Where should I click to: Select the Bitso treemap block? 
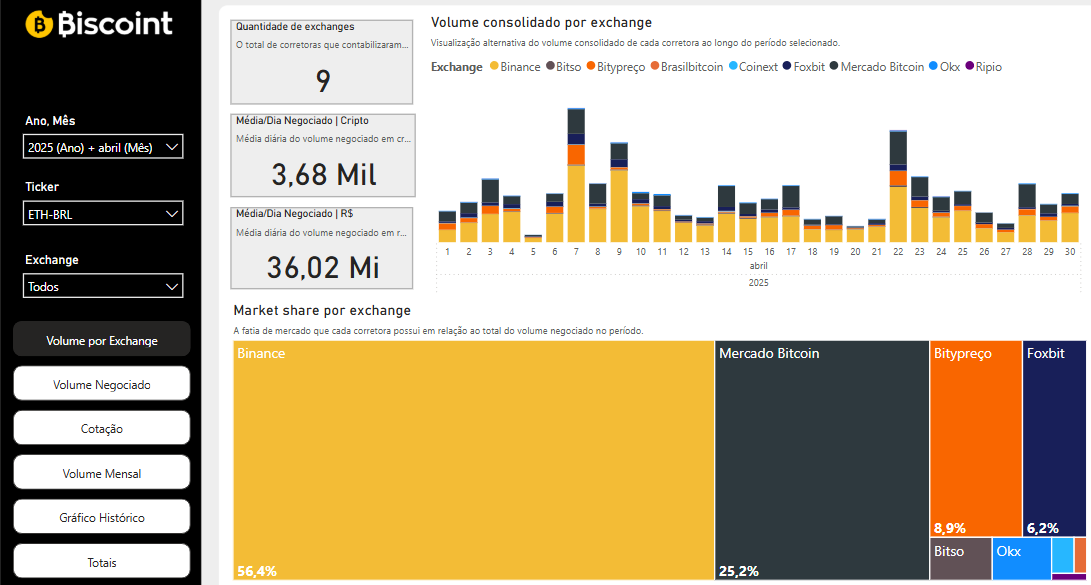click(961, 559)
